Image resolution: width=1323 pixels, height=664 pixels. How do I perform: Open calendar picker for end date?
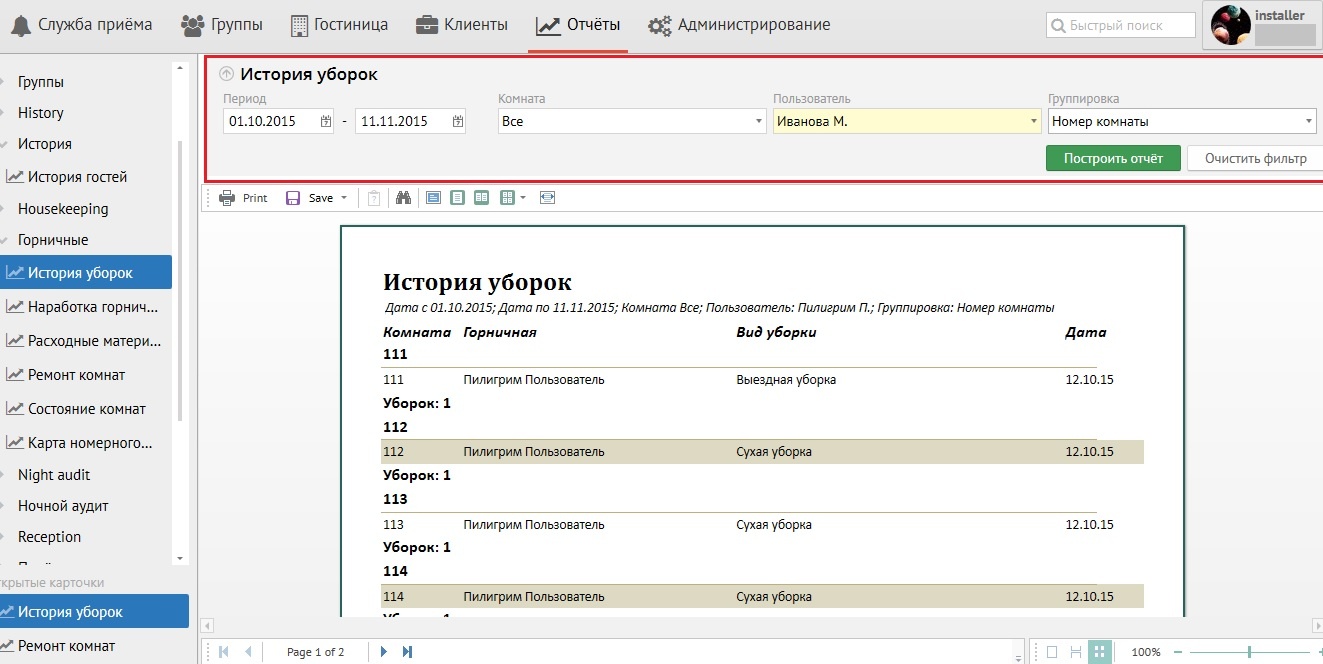[458, 121]
